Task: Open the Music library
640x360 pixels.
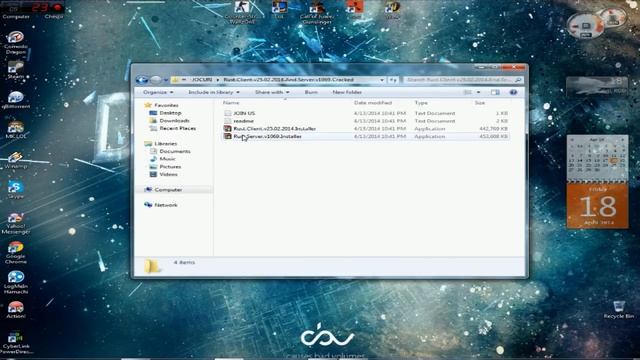Action: point(167,159)
